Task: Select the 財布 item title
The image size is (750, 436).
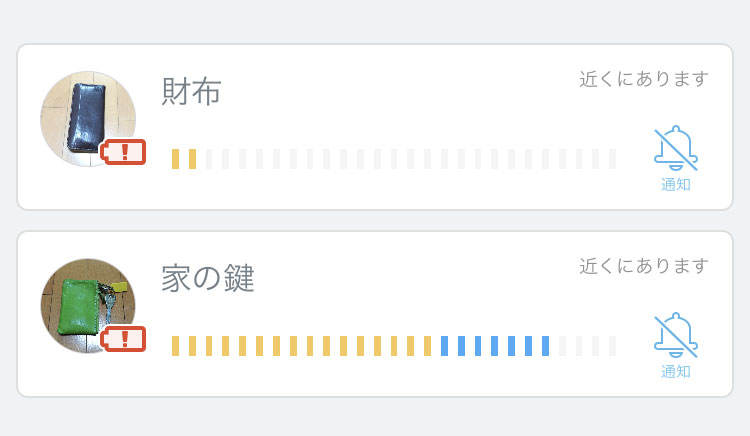Action: [x=191, y=91]
